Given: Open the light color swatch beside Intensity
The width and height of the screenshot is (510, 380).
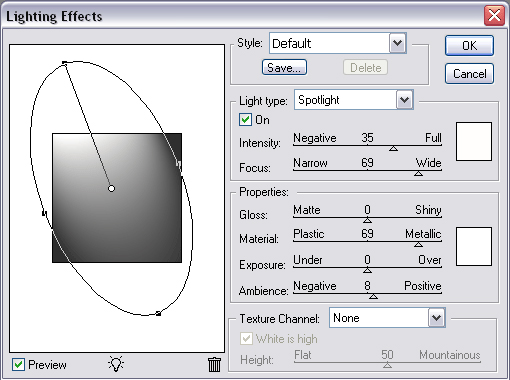Looking at the screenshot, I should click(x=474, y=141).
